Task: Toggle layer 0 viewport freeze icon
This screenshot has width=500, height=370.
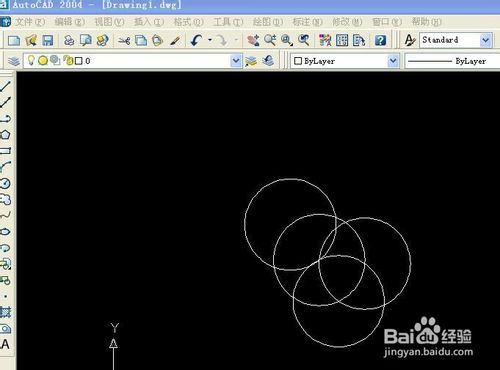Action: point(55,60)
